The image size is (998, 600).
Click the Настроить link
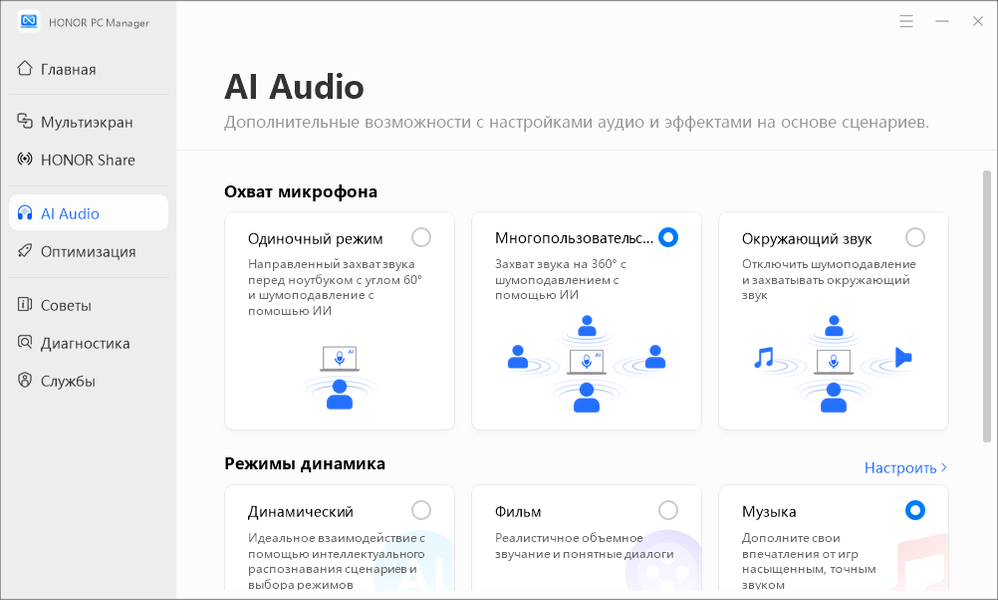tap(905, 468)
